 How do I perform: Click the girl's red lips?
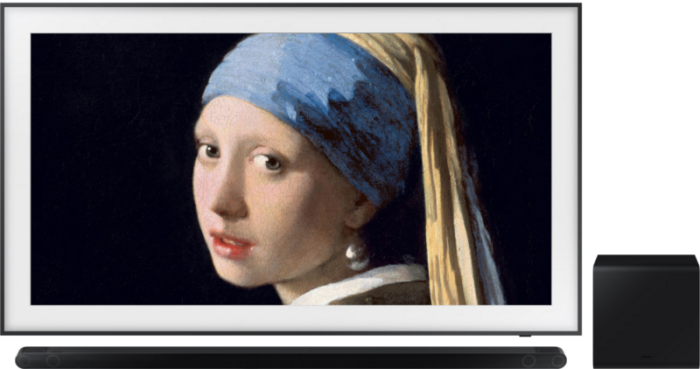(231, 245)
